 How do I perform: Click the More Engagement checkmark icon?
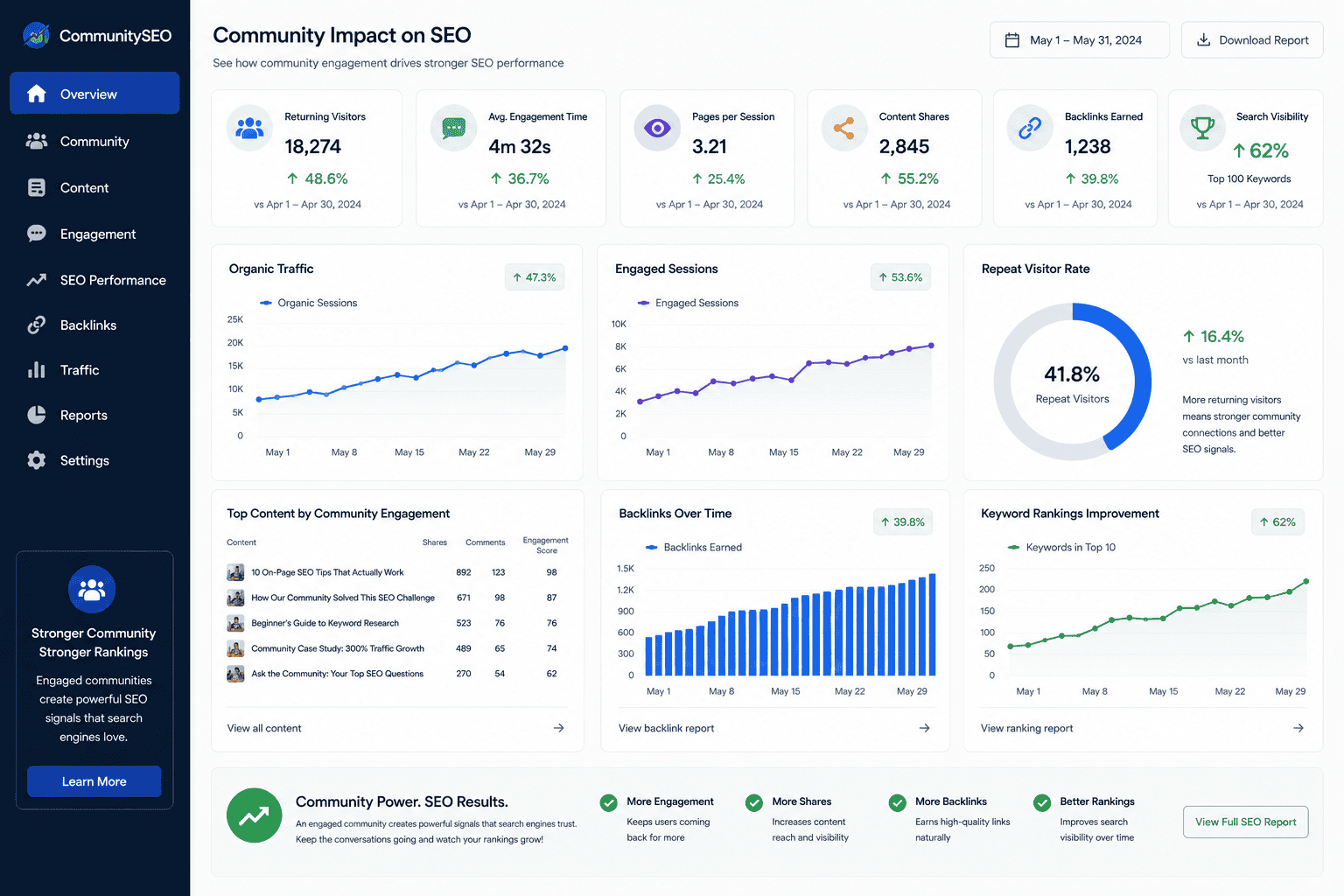pos(609,802)
